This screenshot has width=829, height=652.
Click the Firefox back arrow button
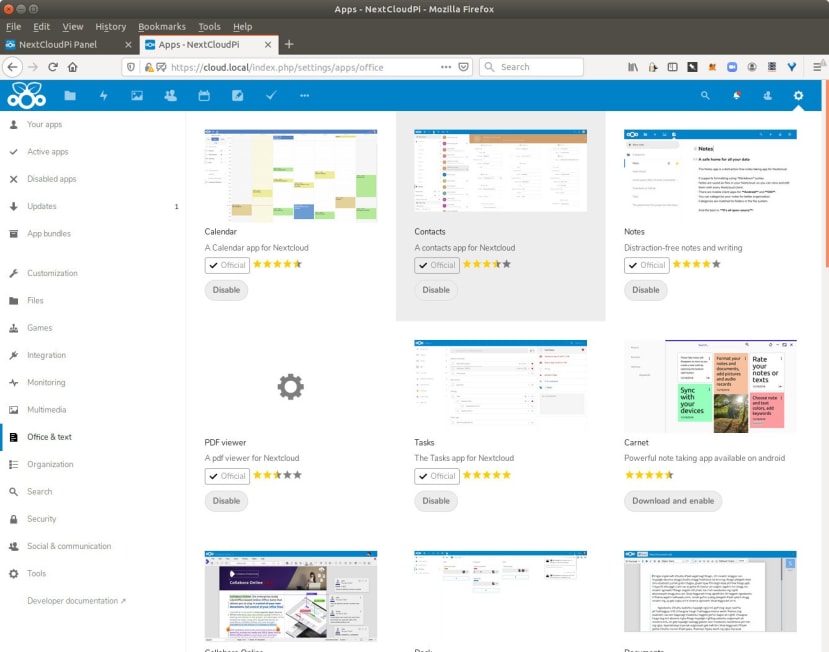click(13, 67)
